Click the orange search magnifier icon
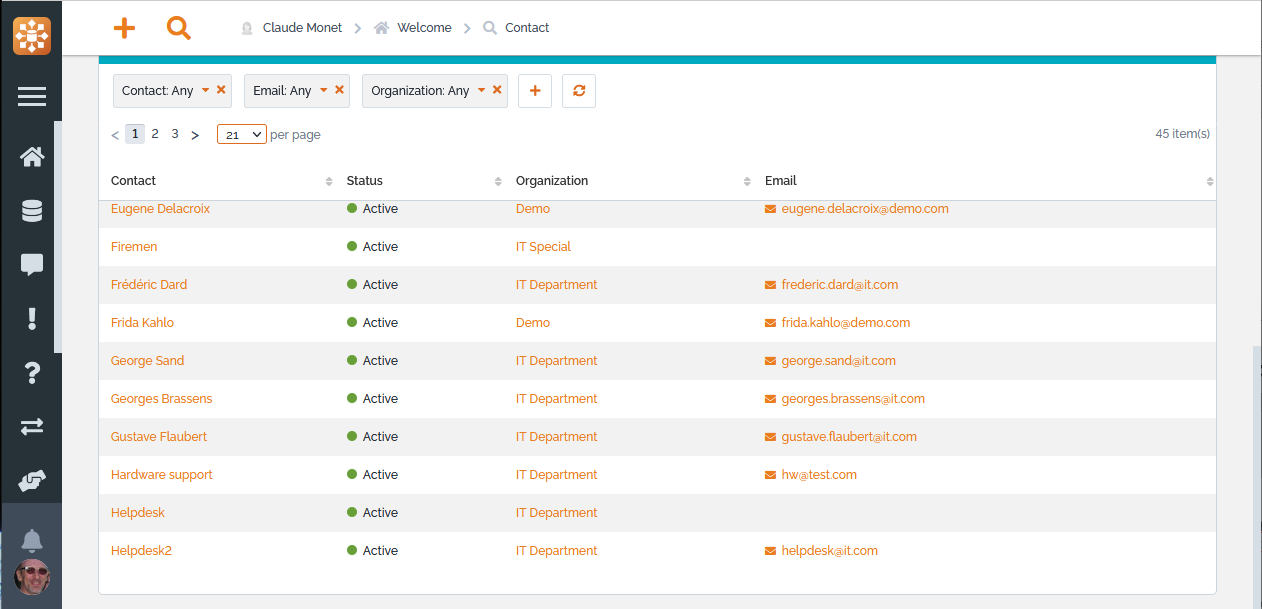 pyautogui.click(x=178, y=28)
